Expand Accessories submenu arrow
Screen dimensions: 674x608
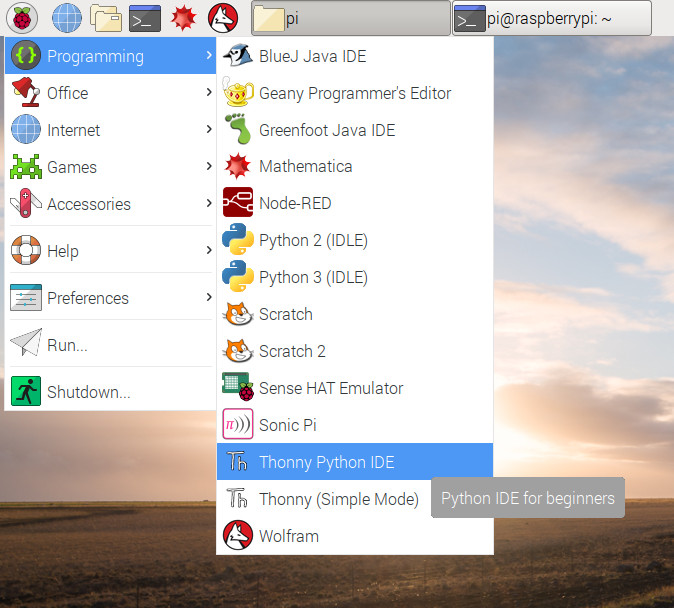(209, 203)
